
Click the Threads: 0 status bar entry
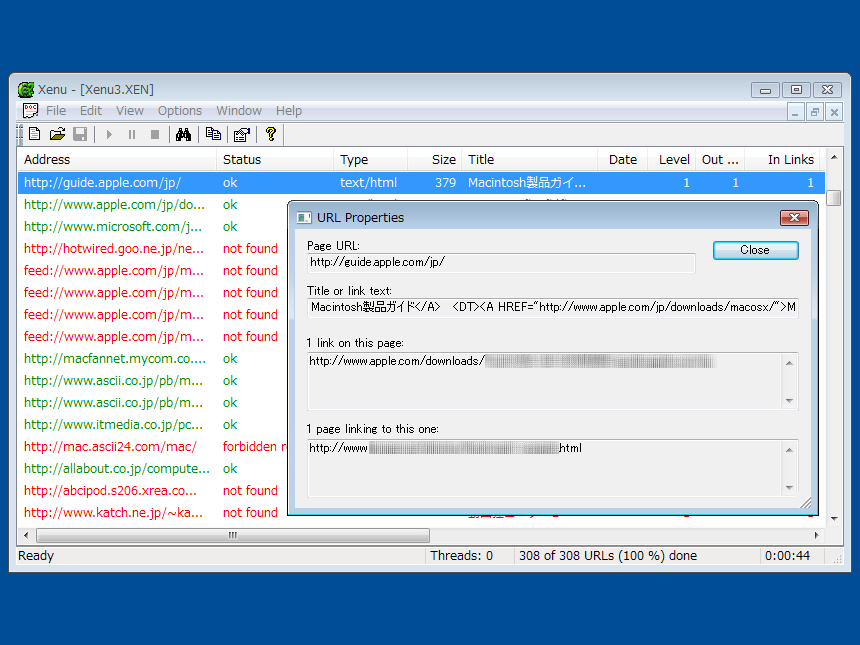(461, 556)
